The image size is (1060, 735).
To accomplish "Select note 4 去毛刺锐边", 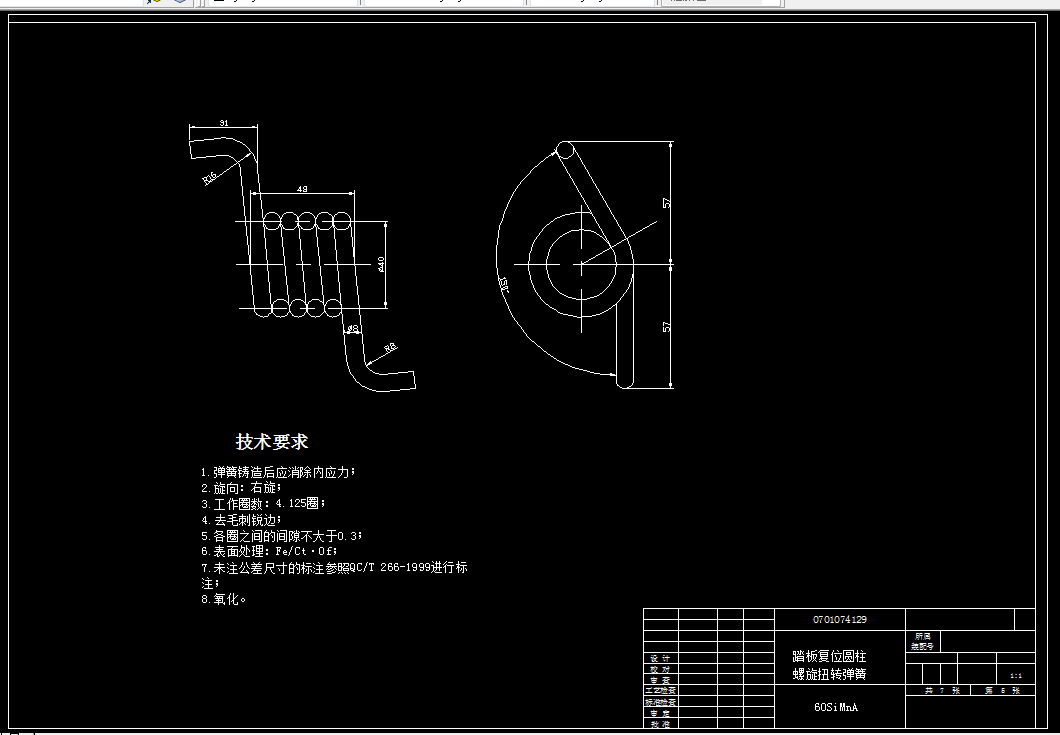I will pyautogui.click(x=241, y=520).
